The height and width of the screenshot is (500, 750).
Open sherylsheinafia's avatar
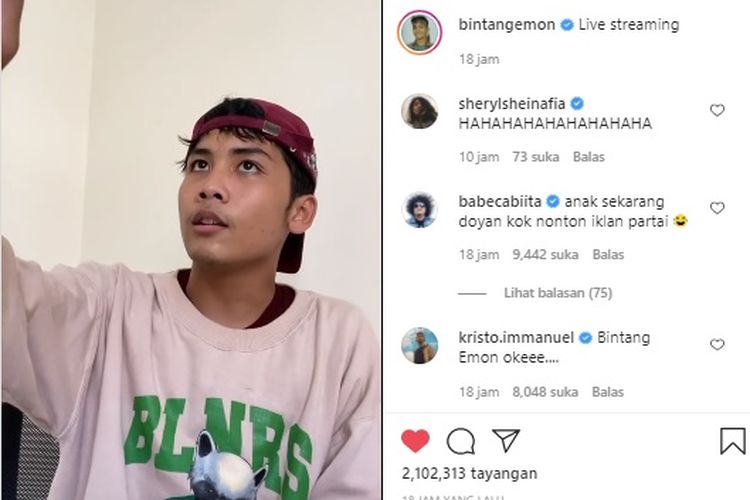(x=419, y=111)
